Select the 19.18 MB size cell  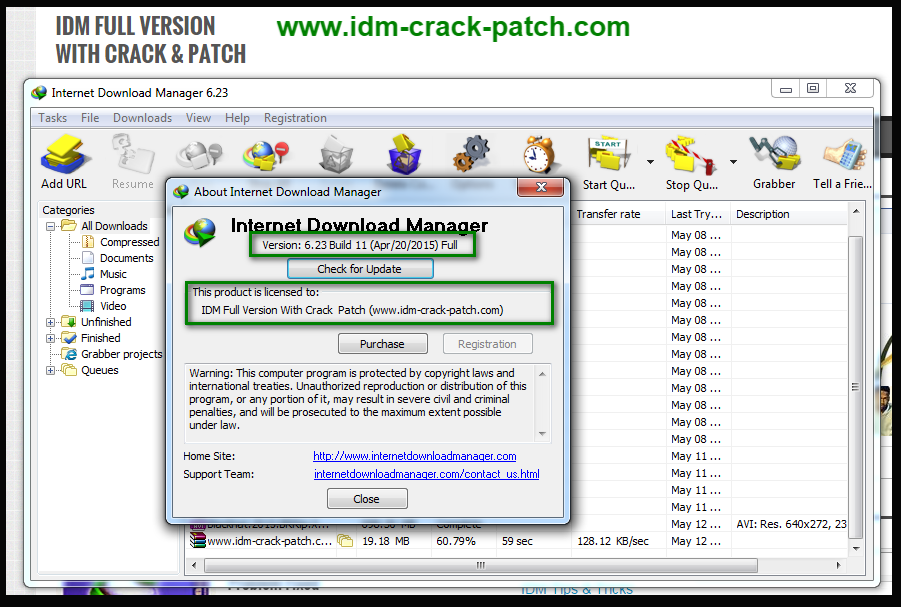tap(386, 541)
